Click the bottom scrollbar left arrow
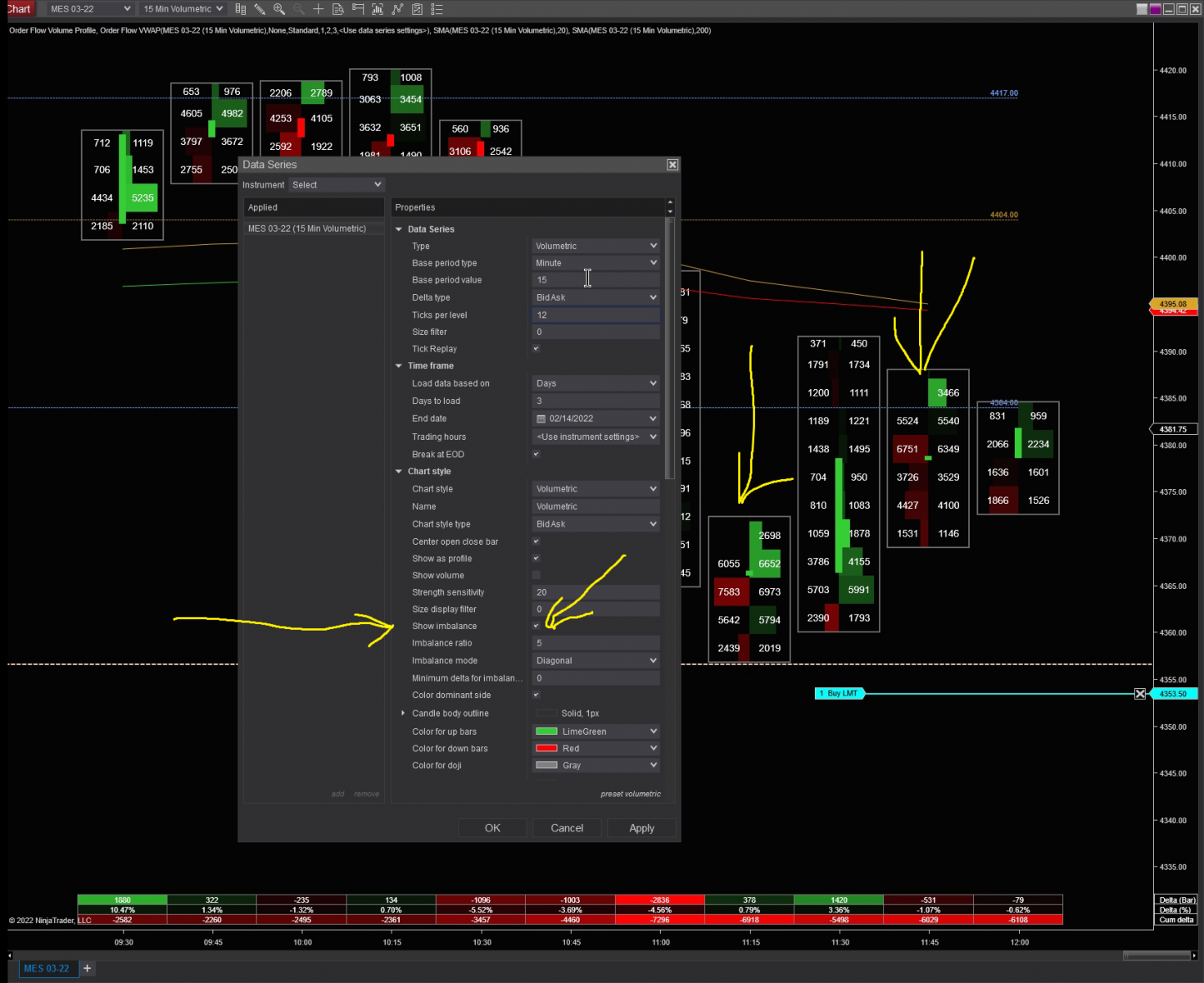Viewport: 1204px width, 983px height. pos(10,955)
